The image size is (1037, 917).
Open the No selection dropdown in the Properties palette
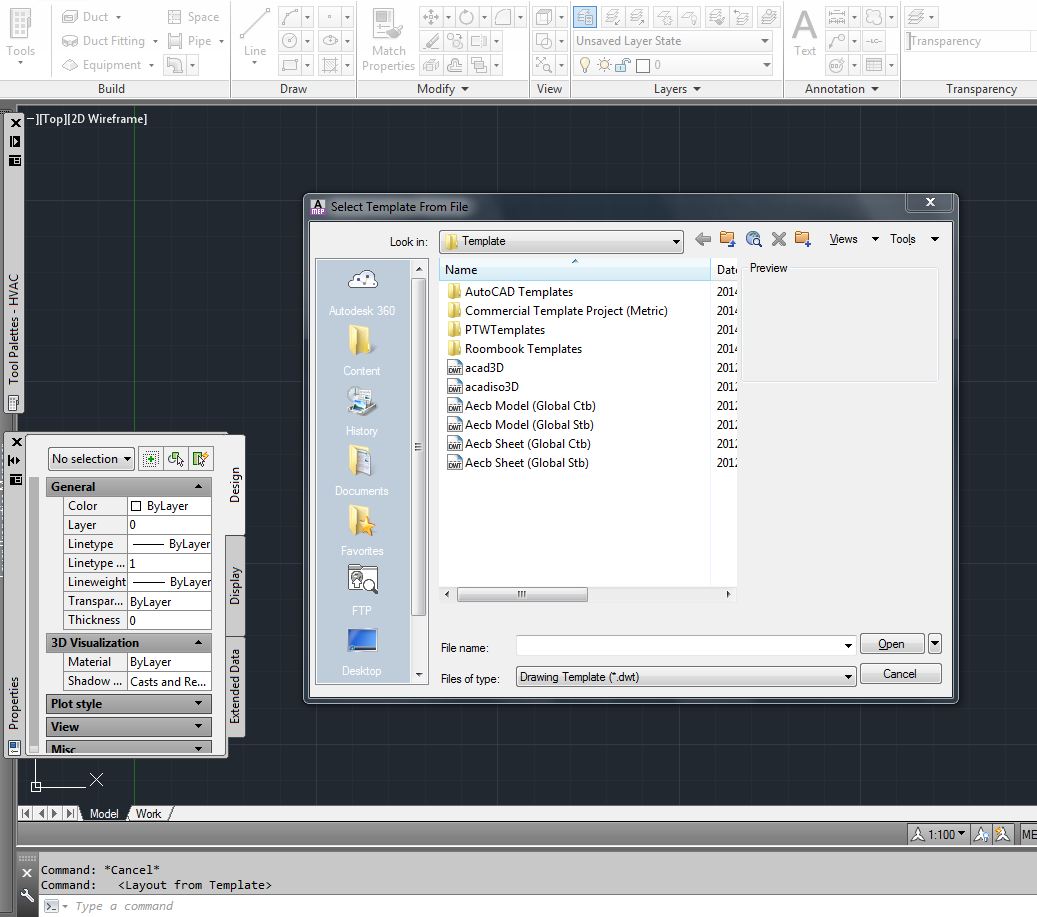[91, 459]
